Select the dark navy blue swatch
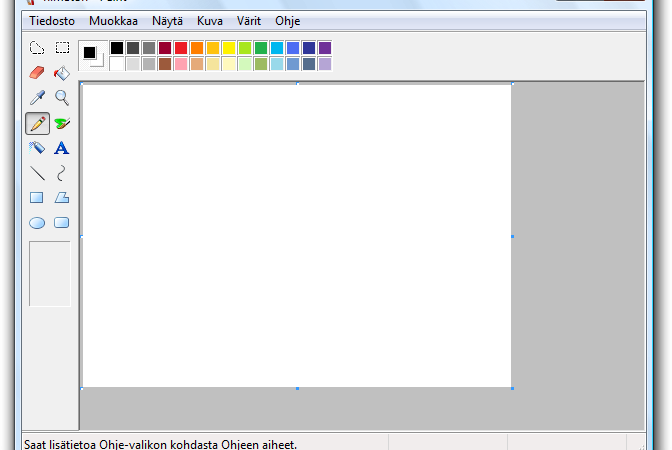The width and height of the screenshot is (672, 450). point(309,48)
